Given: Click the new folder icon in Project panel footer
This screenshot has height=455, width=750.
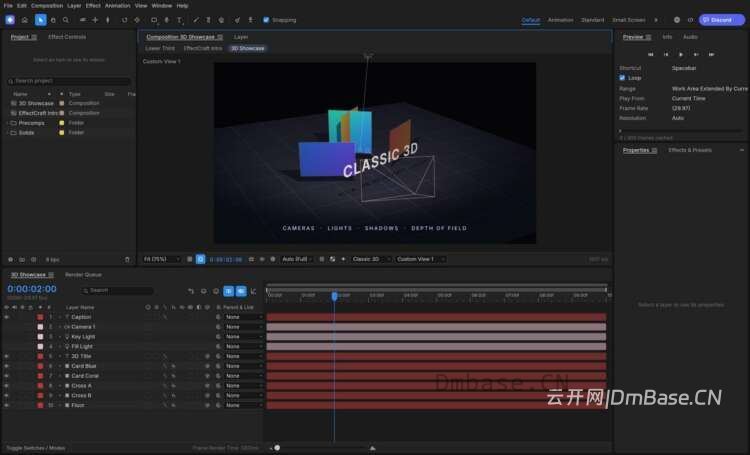Looking at the screenshot, I should point(22,259).
